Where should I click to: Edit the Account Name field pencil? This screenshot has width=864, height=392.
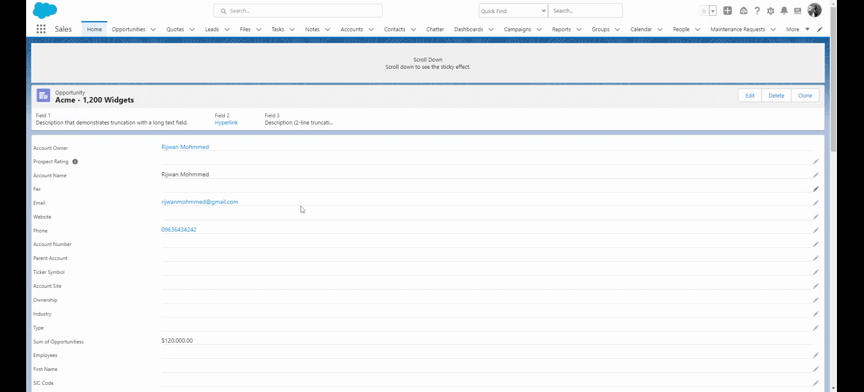(x=816, y=175)
